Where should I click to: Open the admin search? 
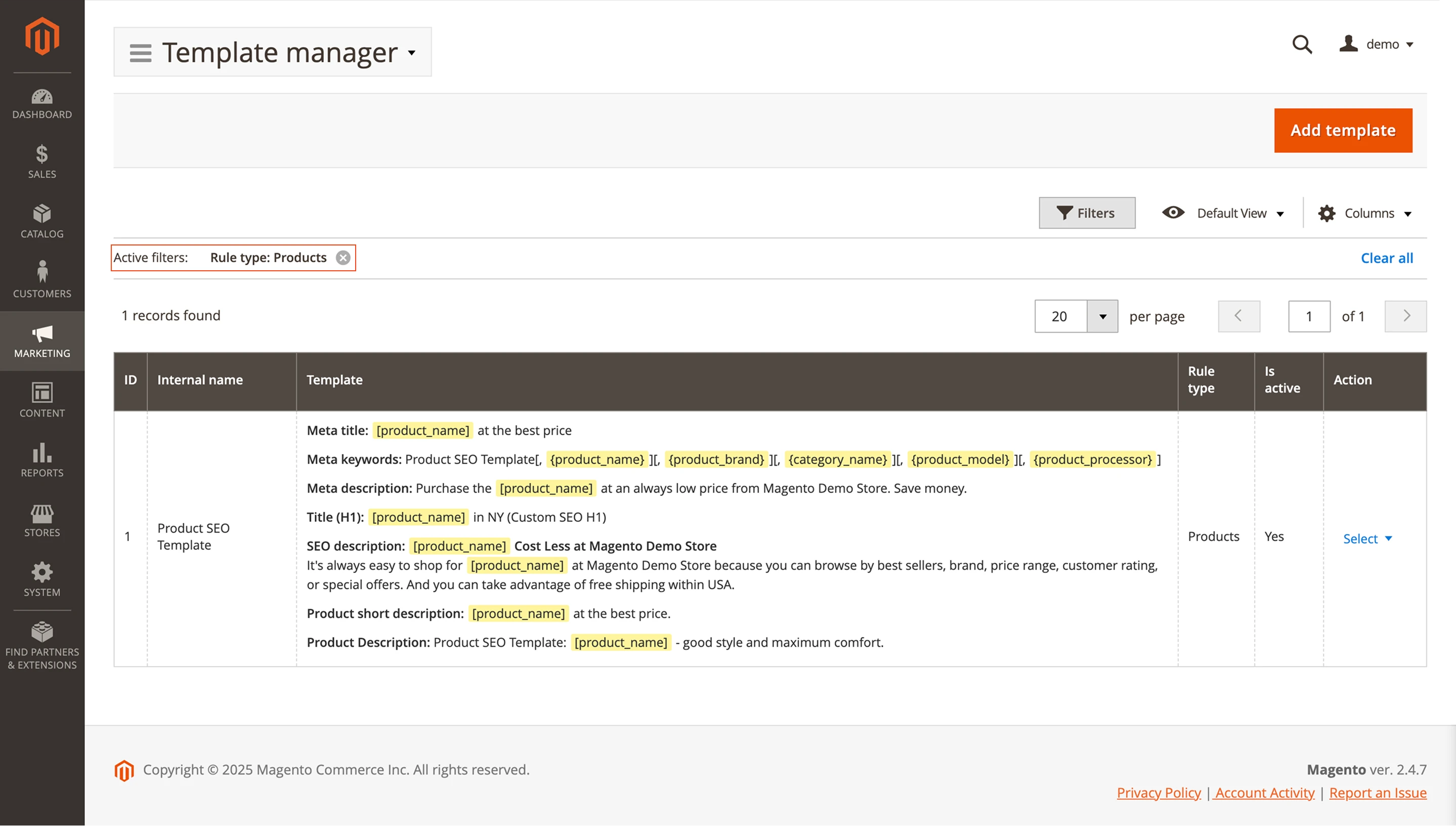pos(1302,44)
